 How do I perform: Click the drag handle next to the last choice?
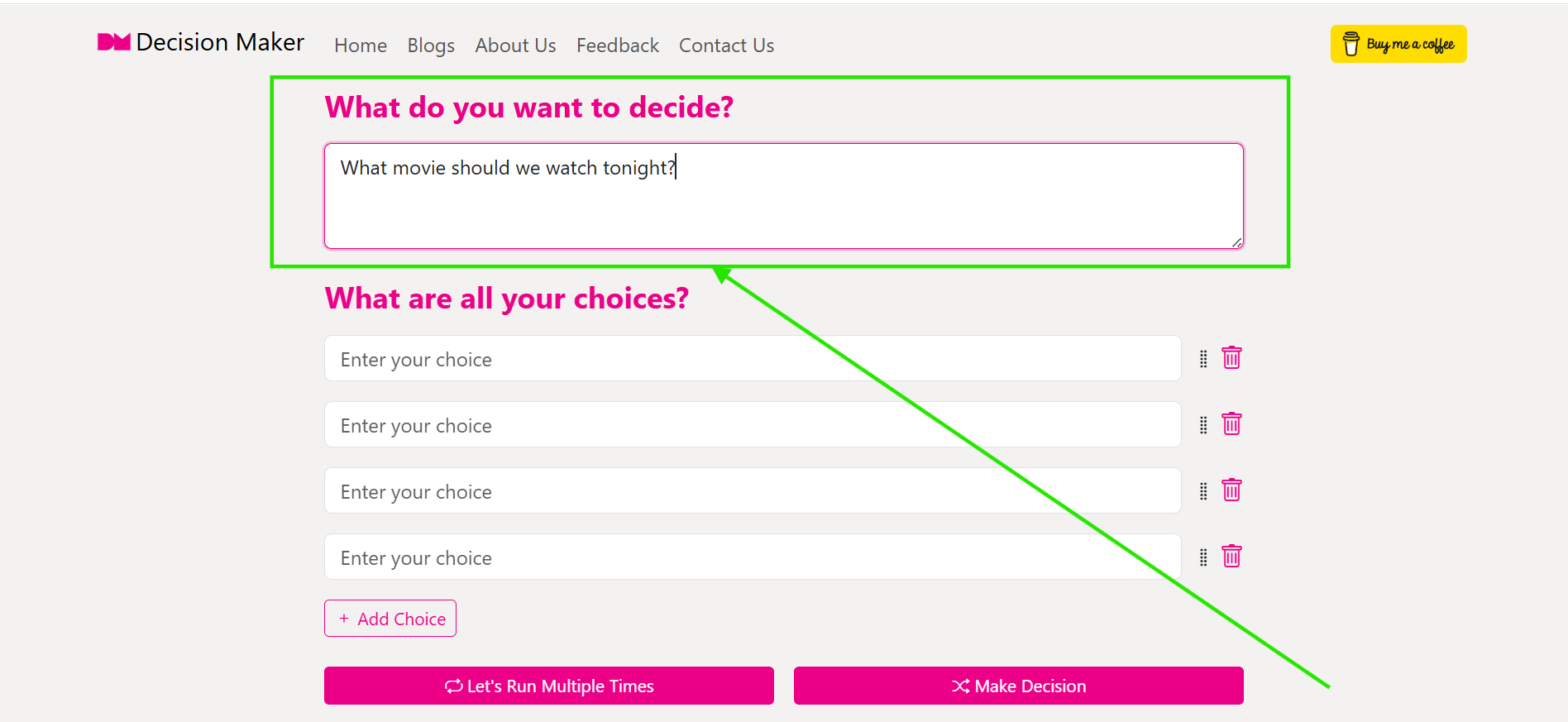click(x=1202, y=557)
